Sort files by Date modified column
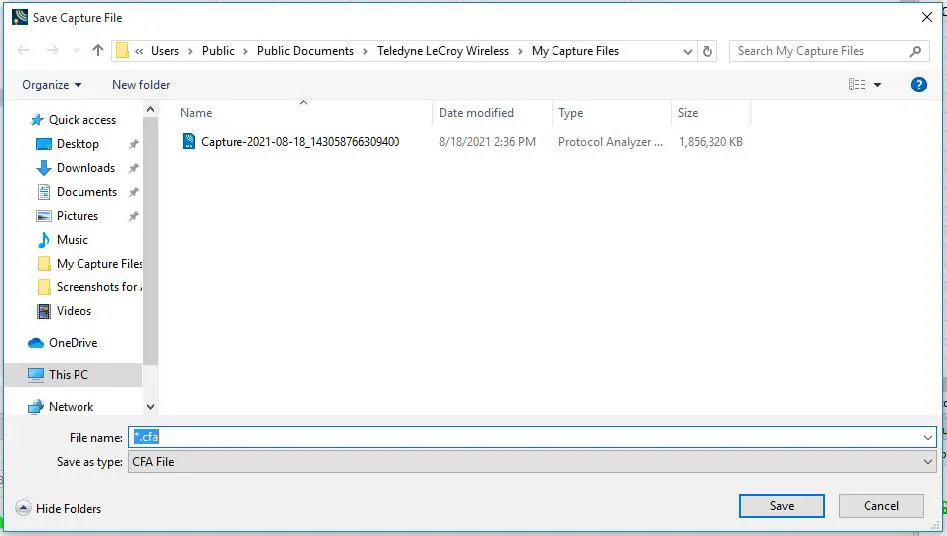Image resolution: width=947 pixels, height=536 pixels. [476, 113]
